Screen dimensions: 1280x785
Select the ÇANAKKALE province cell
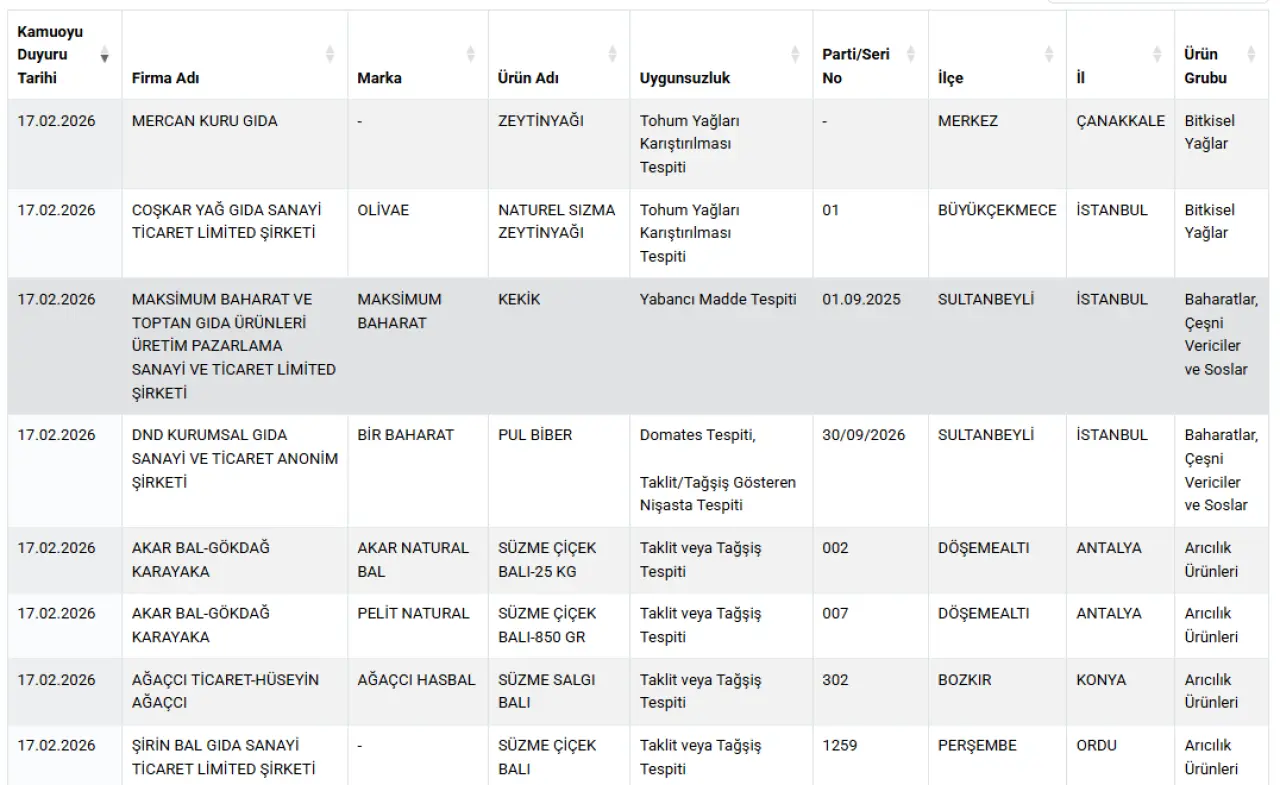click(x=1120, y=121)
